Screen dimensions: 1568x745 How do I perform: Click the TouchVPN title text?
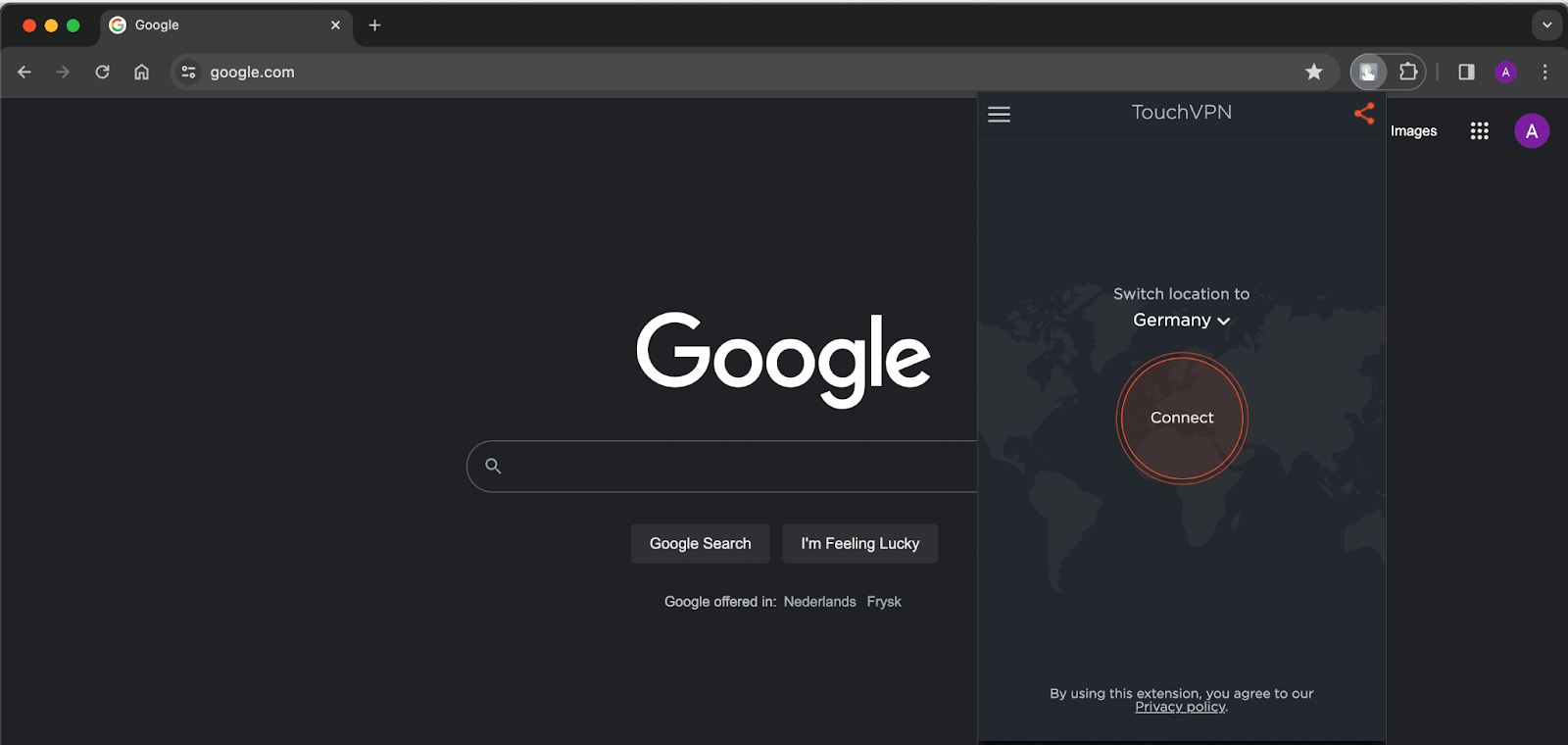coord(1181,112)
